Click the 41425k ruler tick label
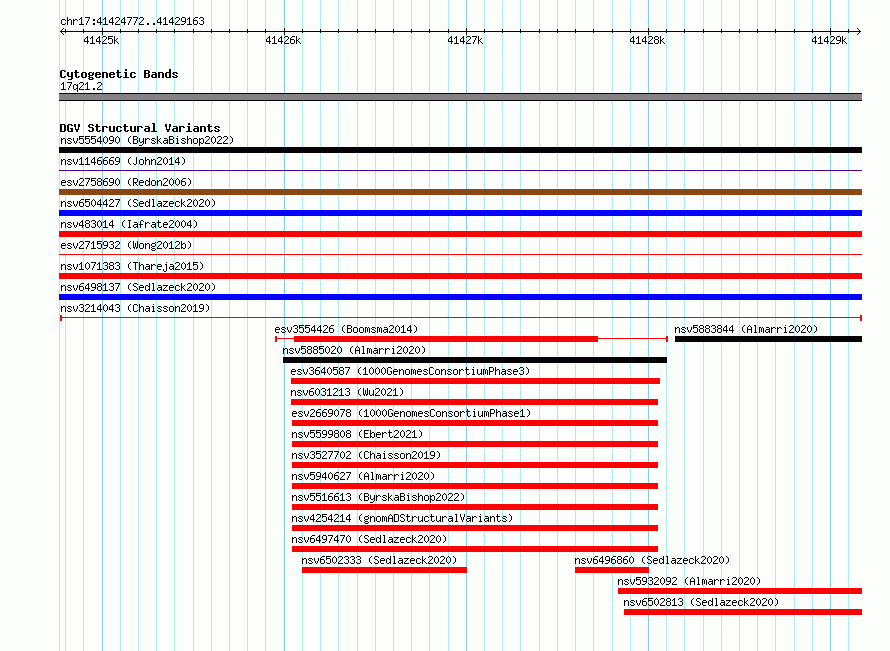890x651 pixels. (101, 40)
